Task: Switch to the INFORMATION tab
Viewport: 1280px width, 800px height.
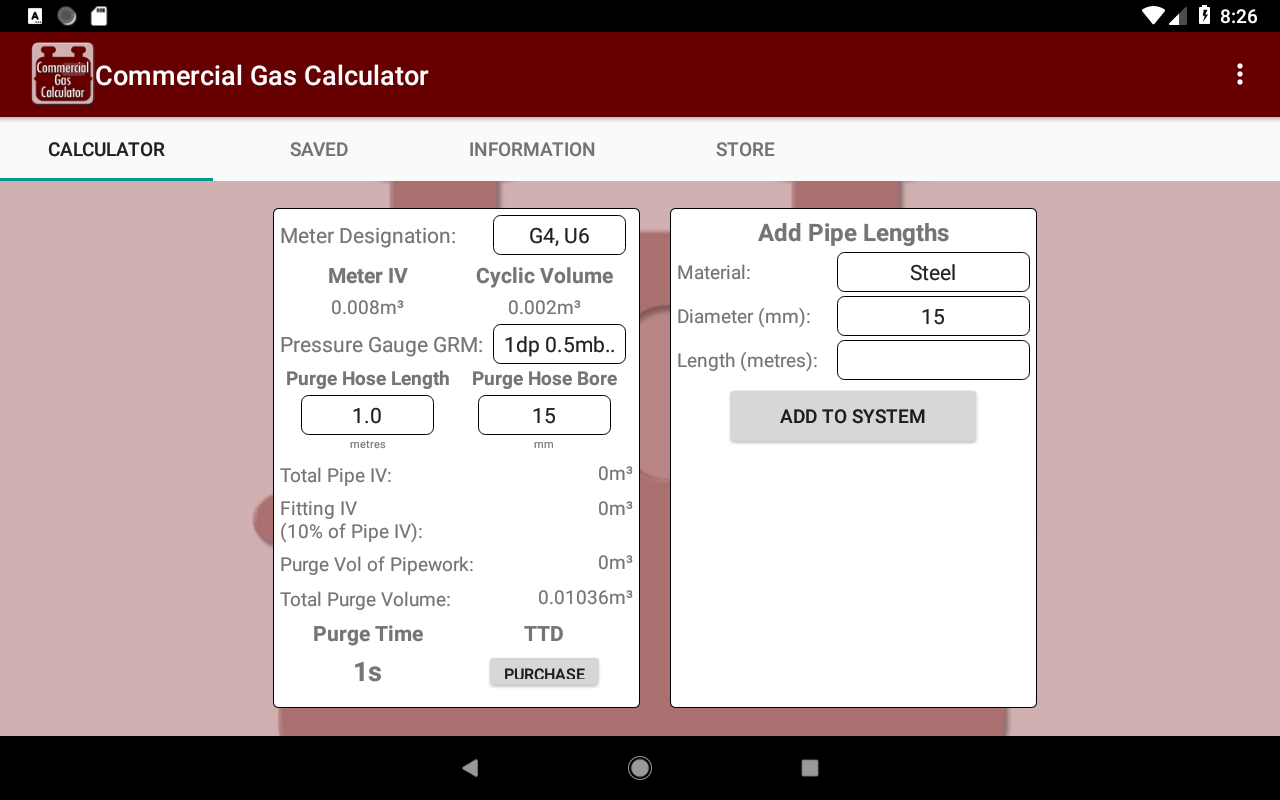Action: 532,149
